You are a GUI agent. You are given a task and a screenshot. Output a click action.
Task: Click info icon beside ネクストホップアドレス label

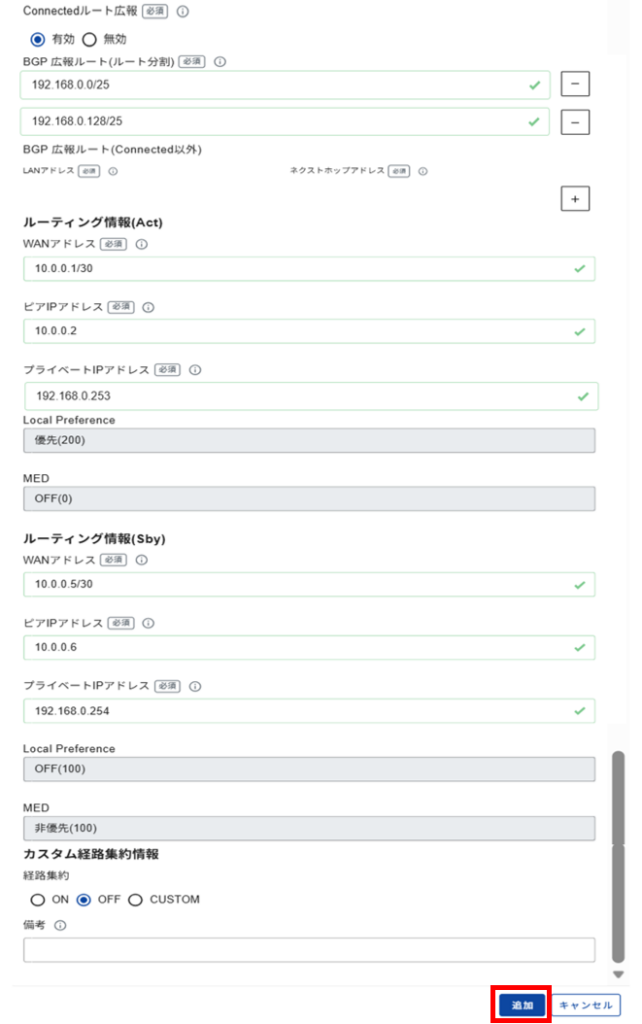(423, 171)
